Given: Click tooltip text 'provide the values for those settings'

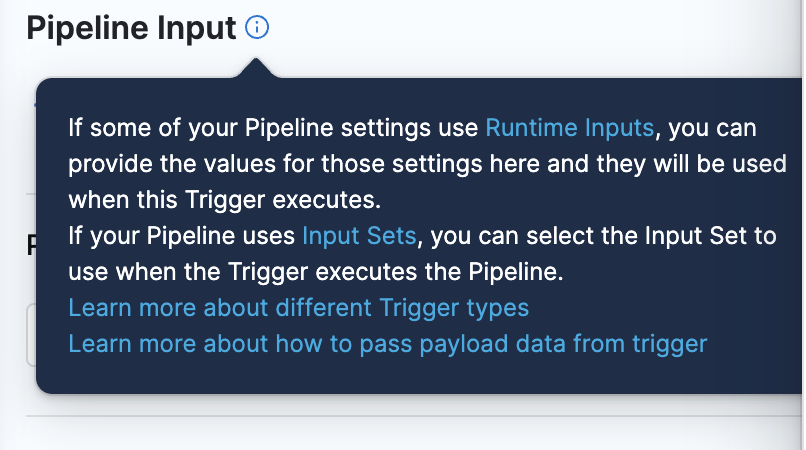Looking at the screenshot, I should tap(300, 164).
